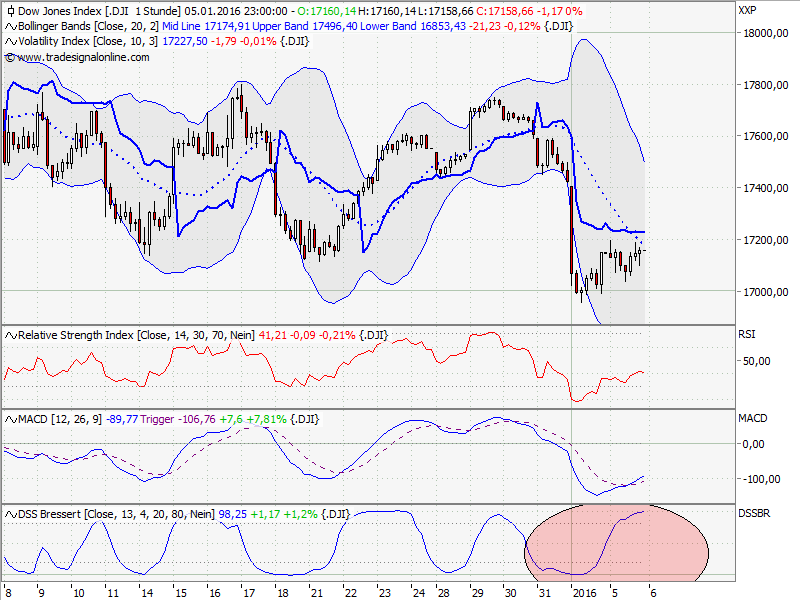
Task: Click date marker 14 on time axis
Action: tap(147, 593)
